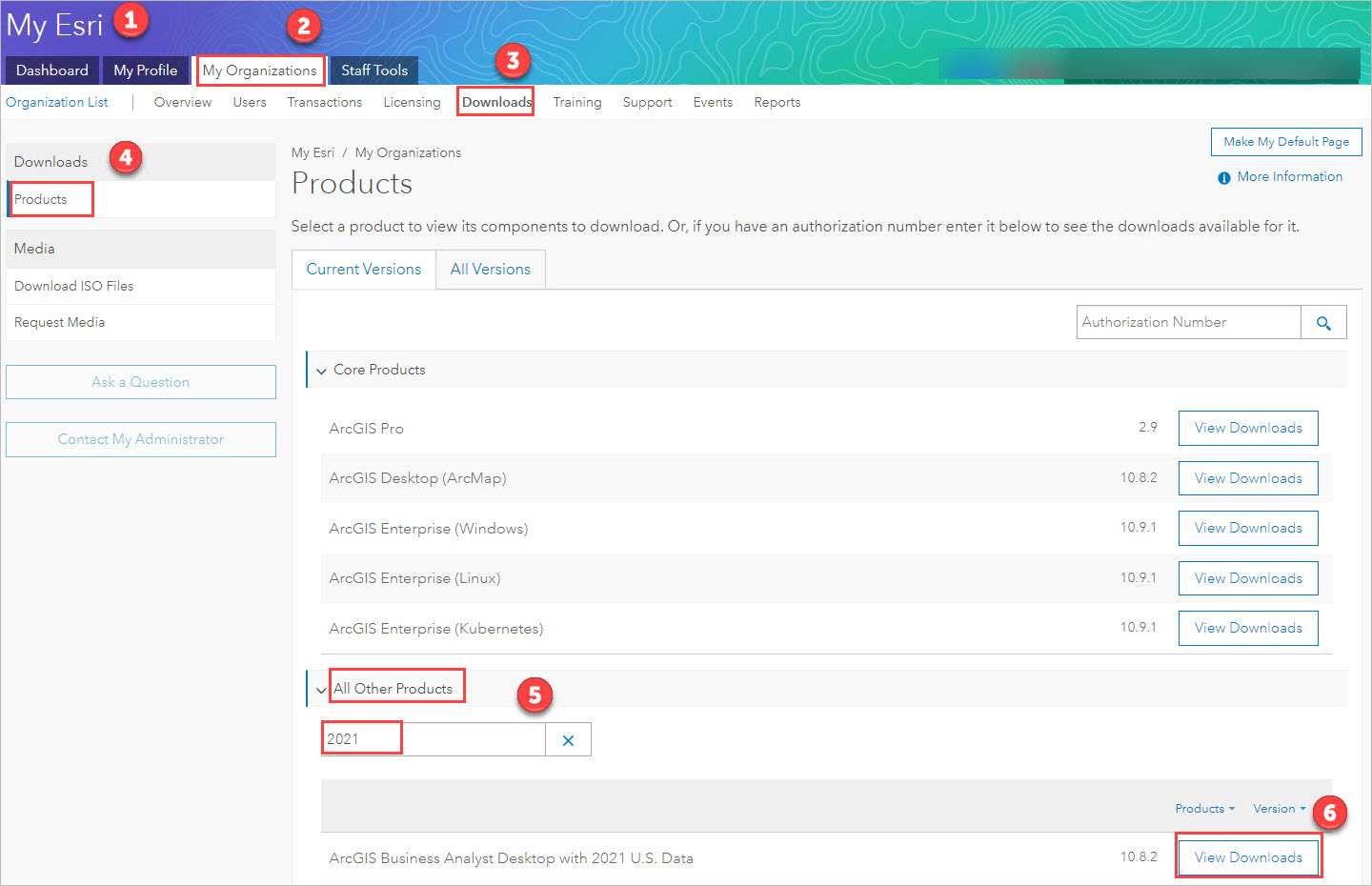The width and height of the screenshot is (1372, 886).
Task: View Downloads for Business Analyst Desktop 2021
Action: coord(1248,857)
